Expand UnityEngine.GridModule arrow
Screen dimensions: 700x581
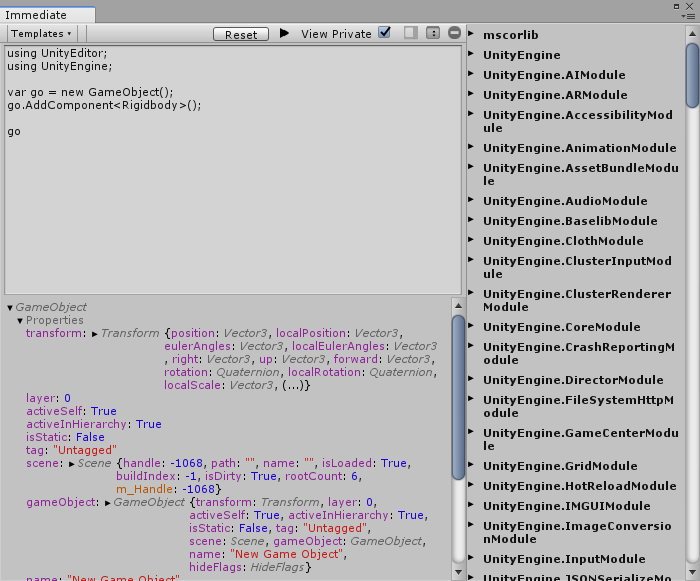click(x=471, y=464)
